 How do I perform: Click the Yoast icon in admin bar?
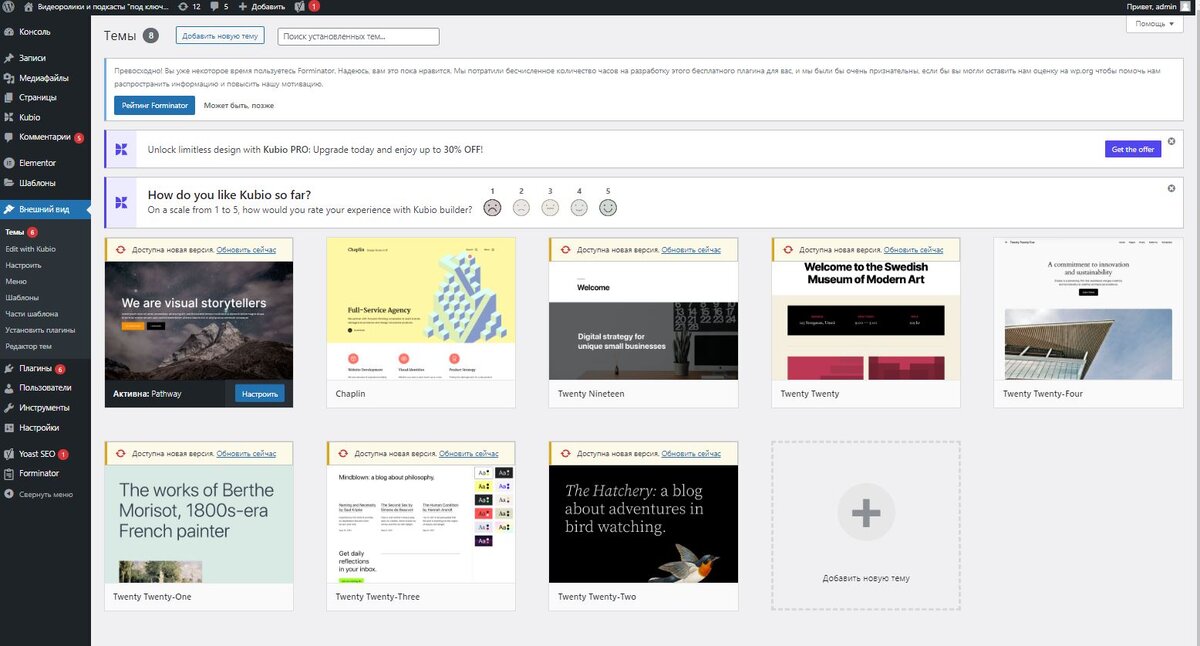pyautogui.click(x=299, y=6)
